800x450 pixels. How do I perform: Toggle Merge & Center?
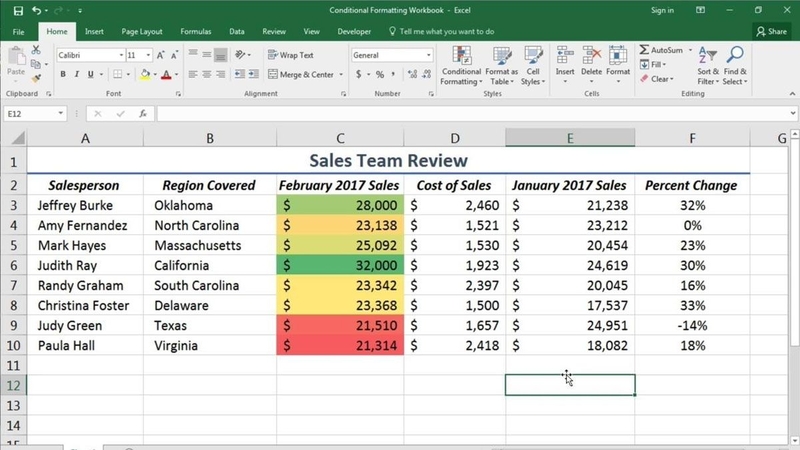point(301,74)
